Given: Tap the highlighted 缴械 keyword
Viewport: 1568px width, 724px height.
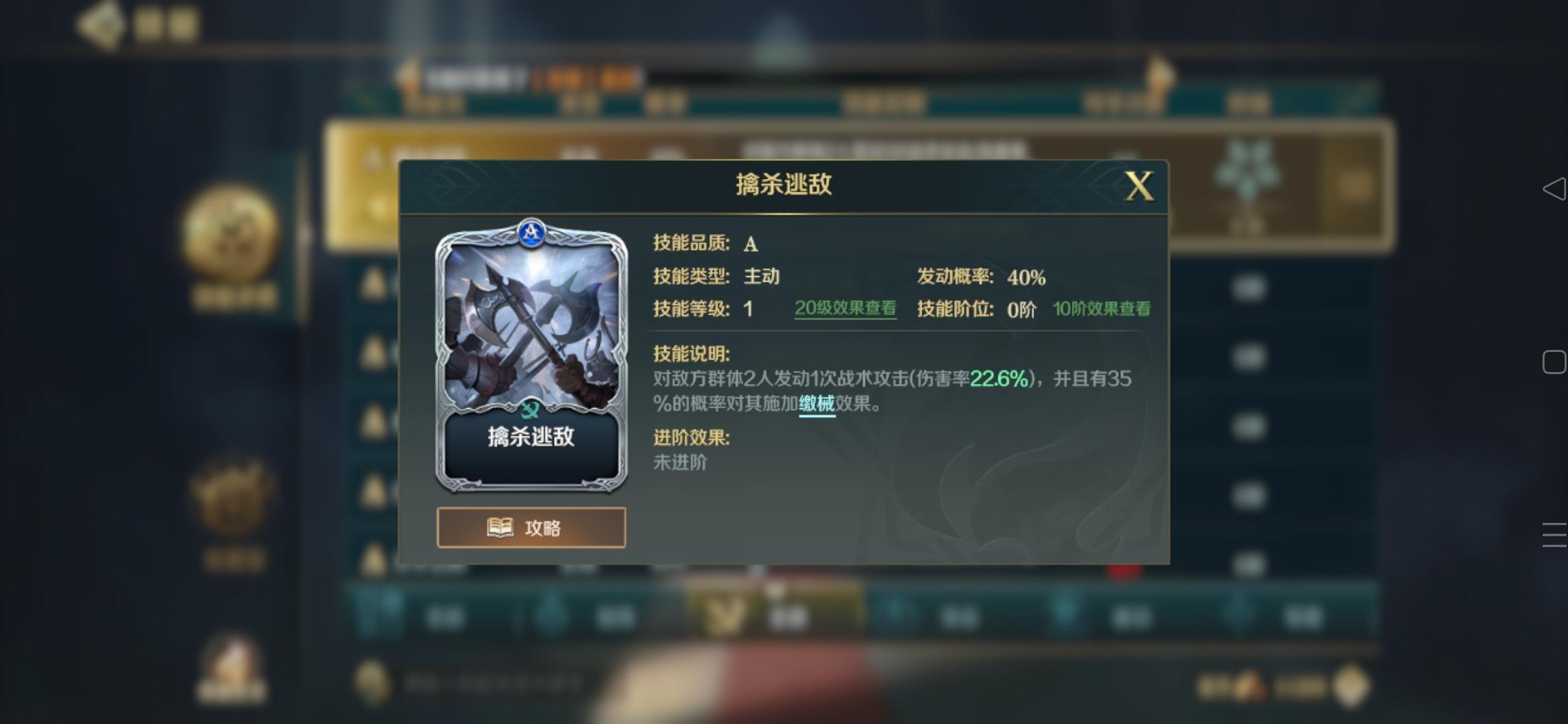Looking at the screenshot, I should click(817, 404).
